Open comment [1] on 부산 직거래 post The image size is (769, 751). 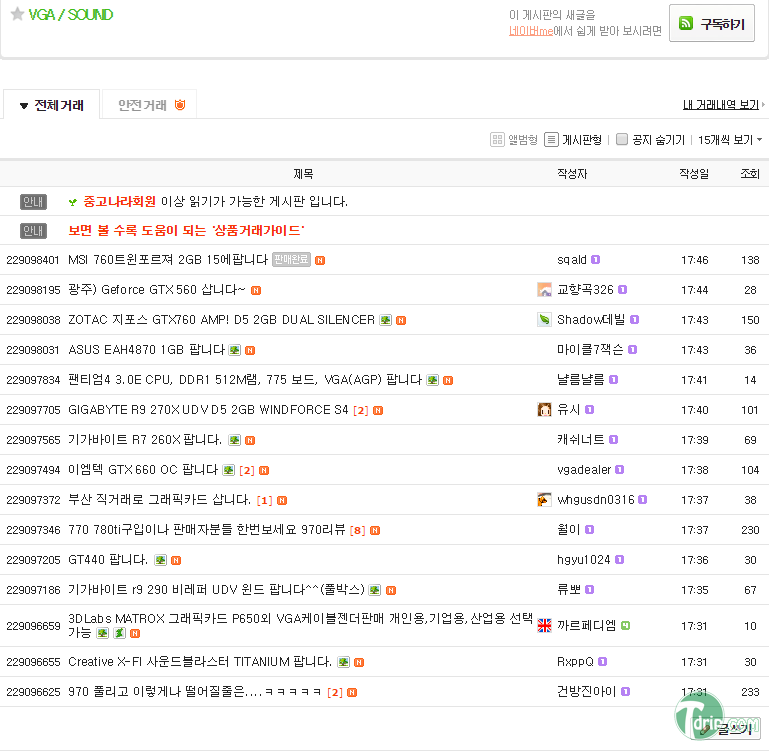pos(264,500)
